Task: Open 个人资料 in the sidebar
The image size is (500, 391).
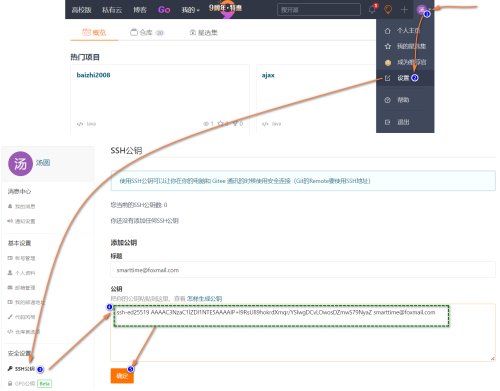Action: pyautogui.click(x=22, y=273)
